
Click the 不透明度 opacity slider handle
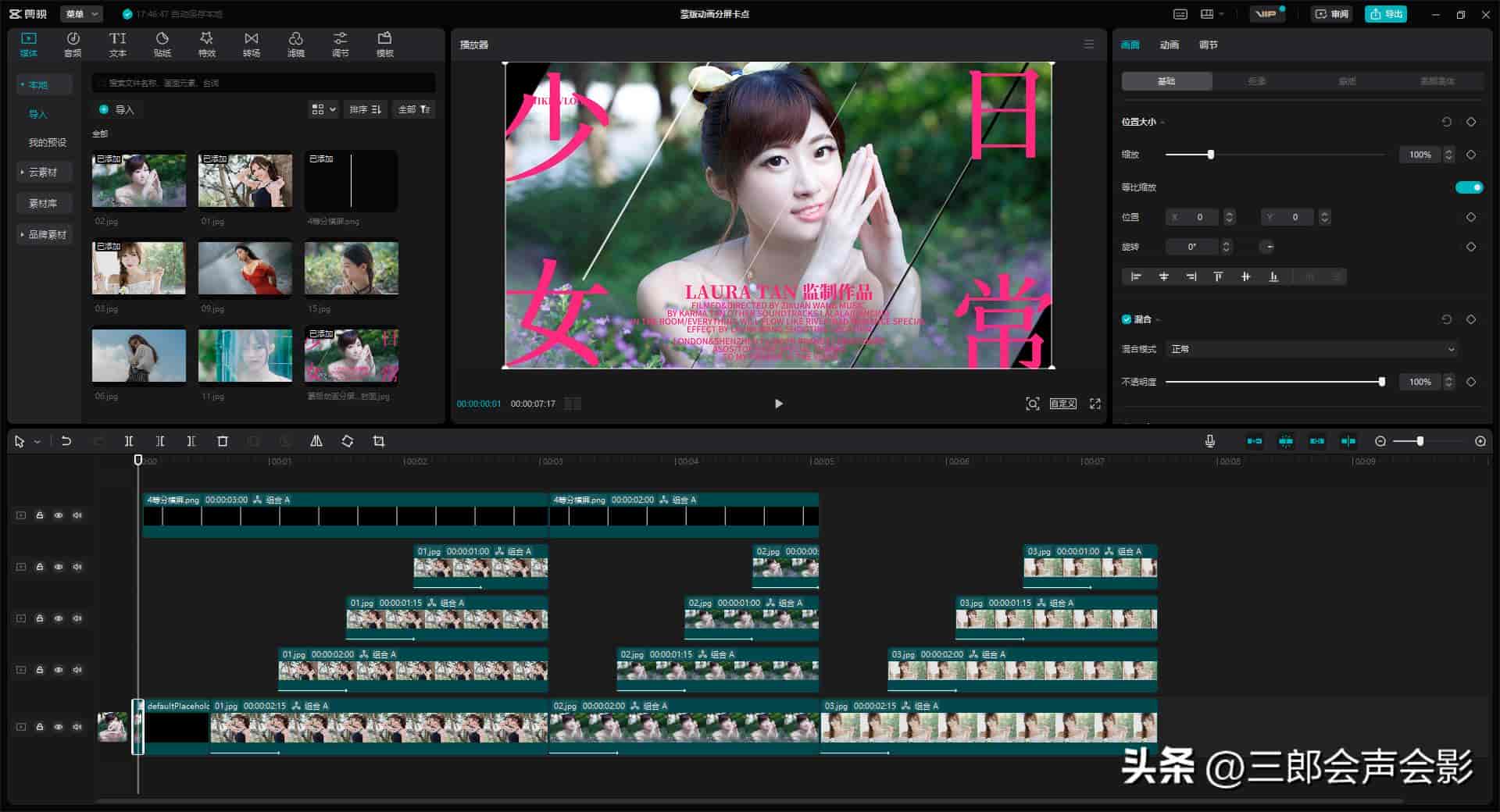coord(1381,382)
